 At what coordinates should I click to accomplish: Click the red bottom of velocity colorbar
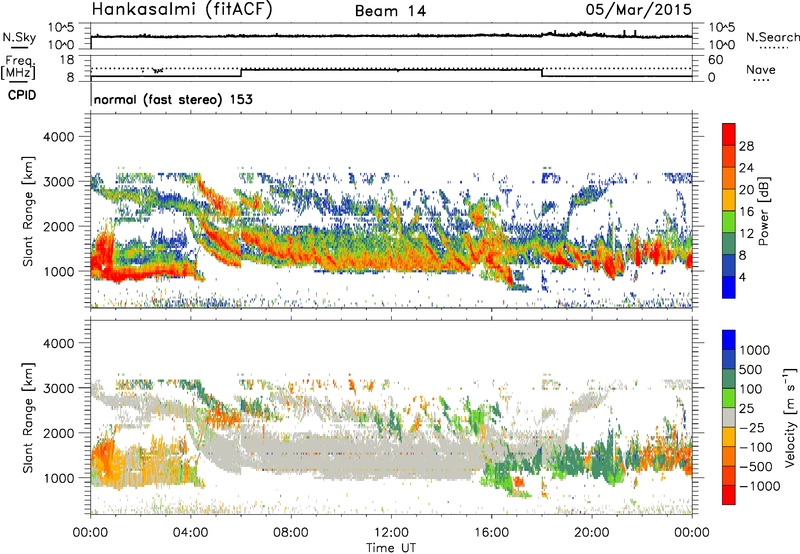729,495
